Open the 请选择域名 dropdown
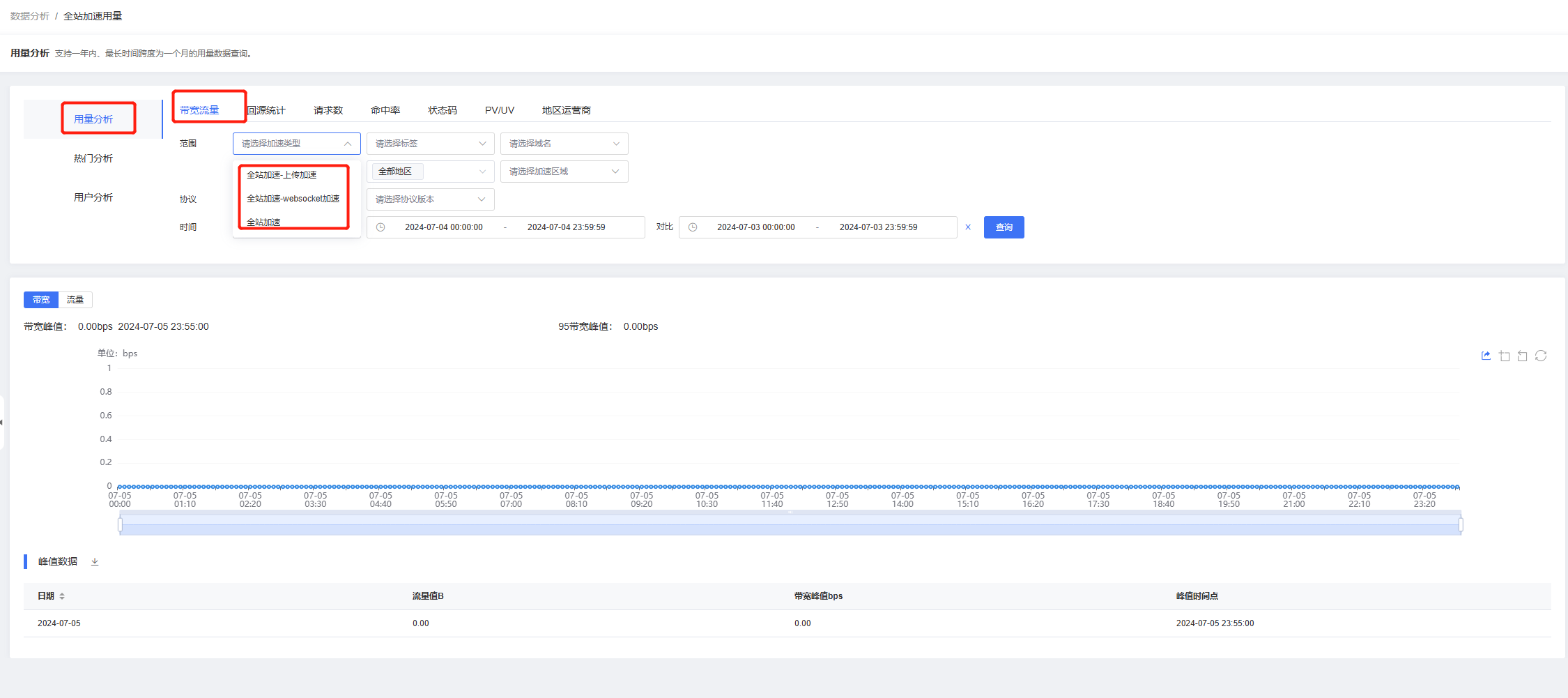Viewport: 1568px width, 698px height. point(564,144)
